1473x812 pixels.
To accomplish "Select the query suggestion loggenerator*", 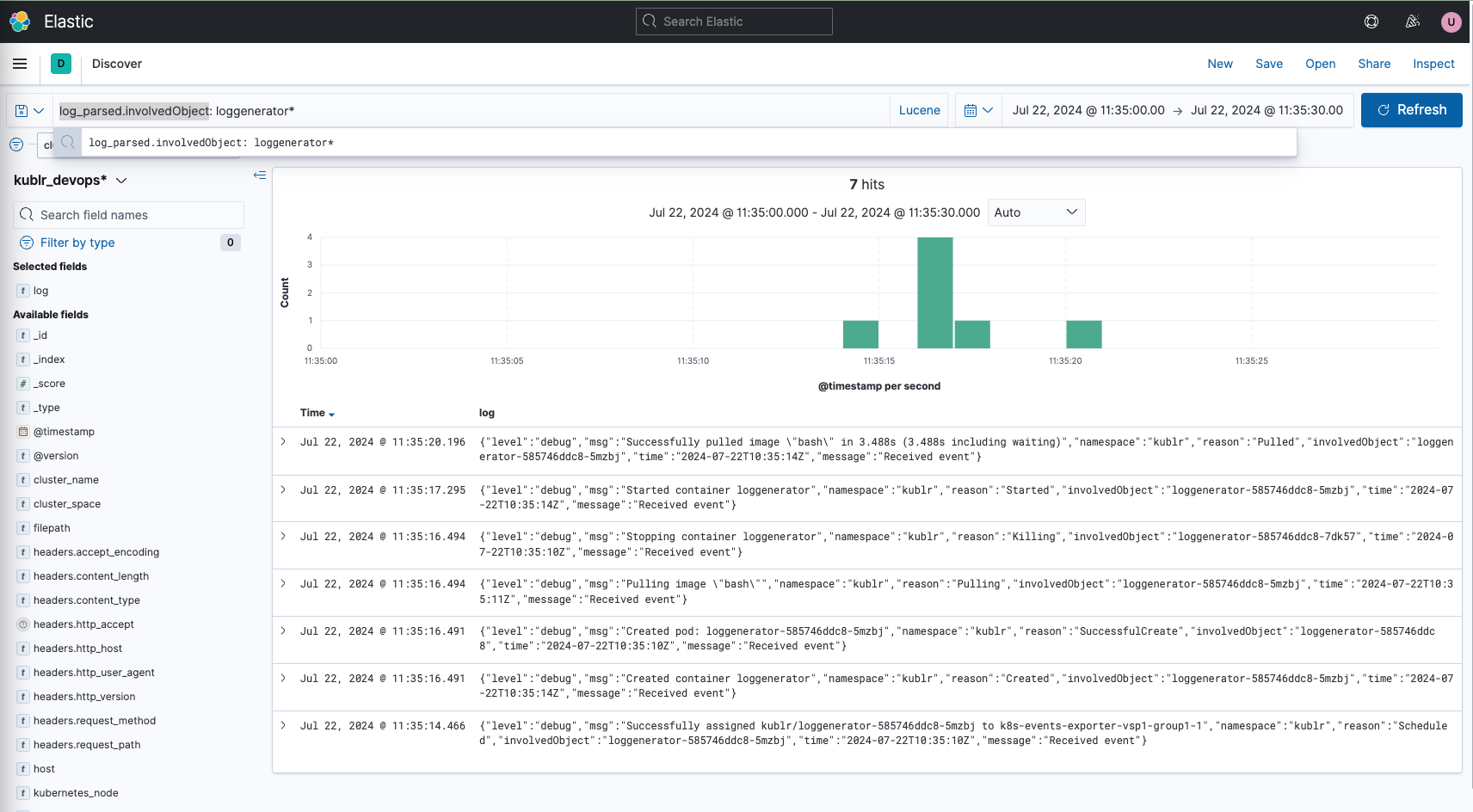I will point(676,142).
